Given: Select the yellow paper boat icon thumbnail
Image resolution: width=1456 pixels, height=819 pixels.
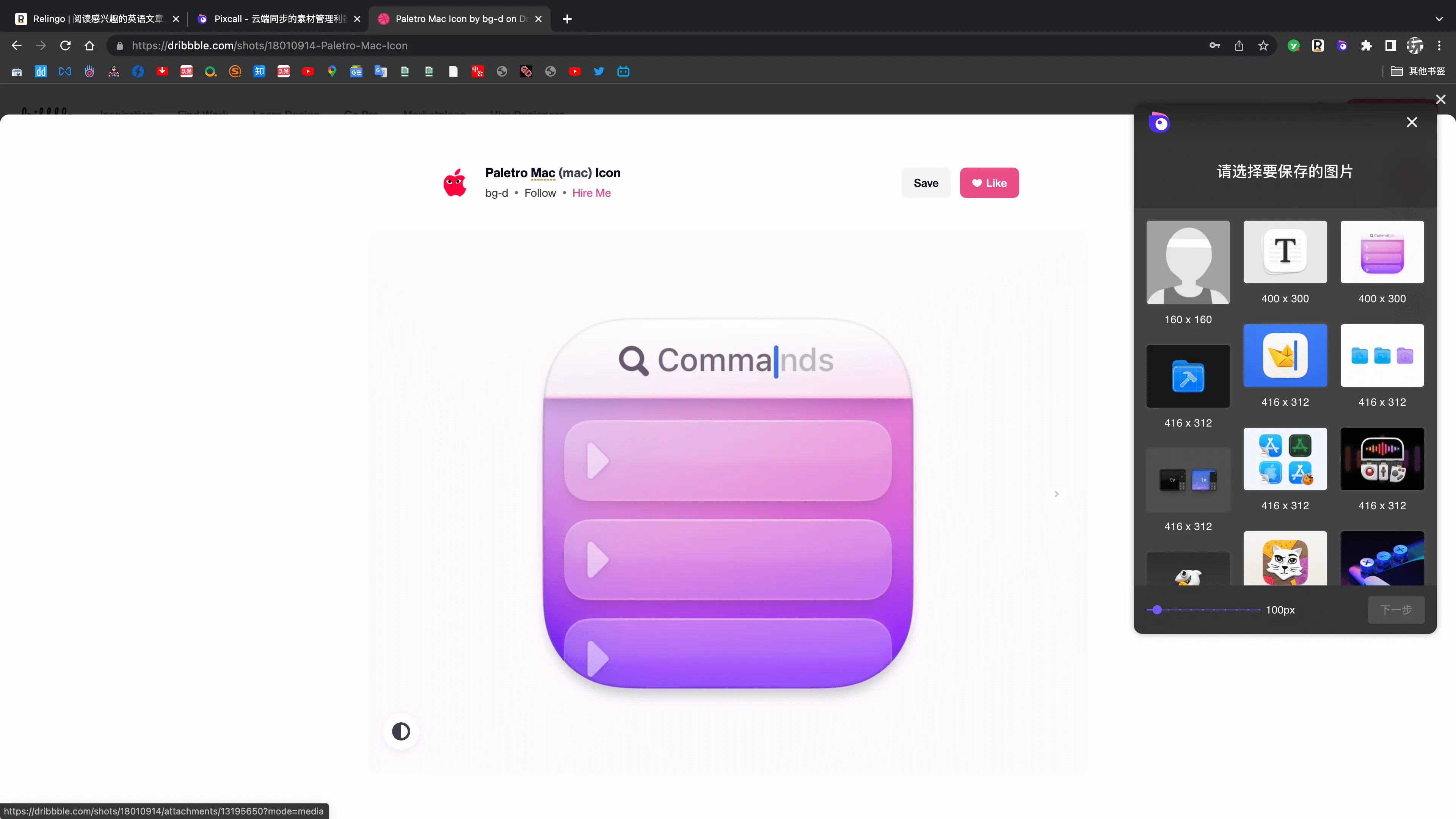Looking at the screenshot, I should point(1285,355).
